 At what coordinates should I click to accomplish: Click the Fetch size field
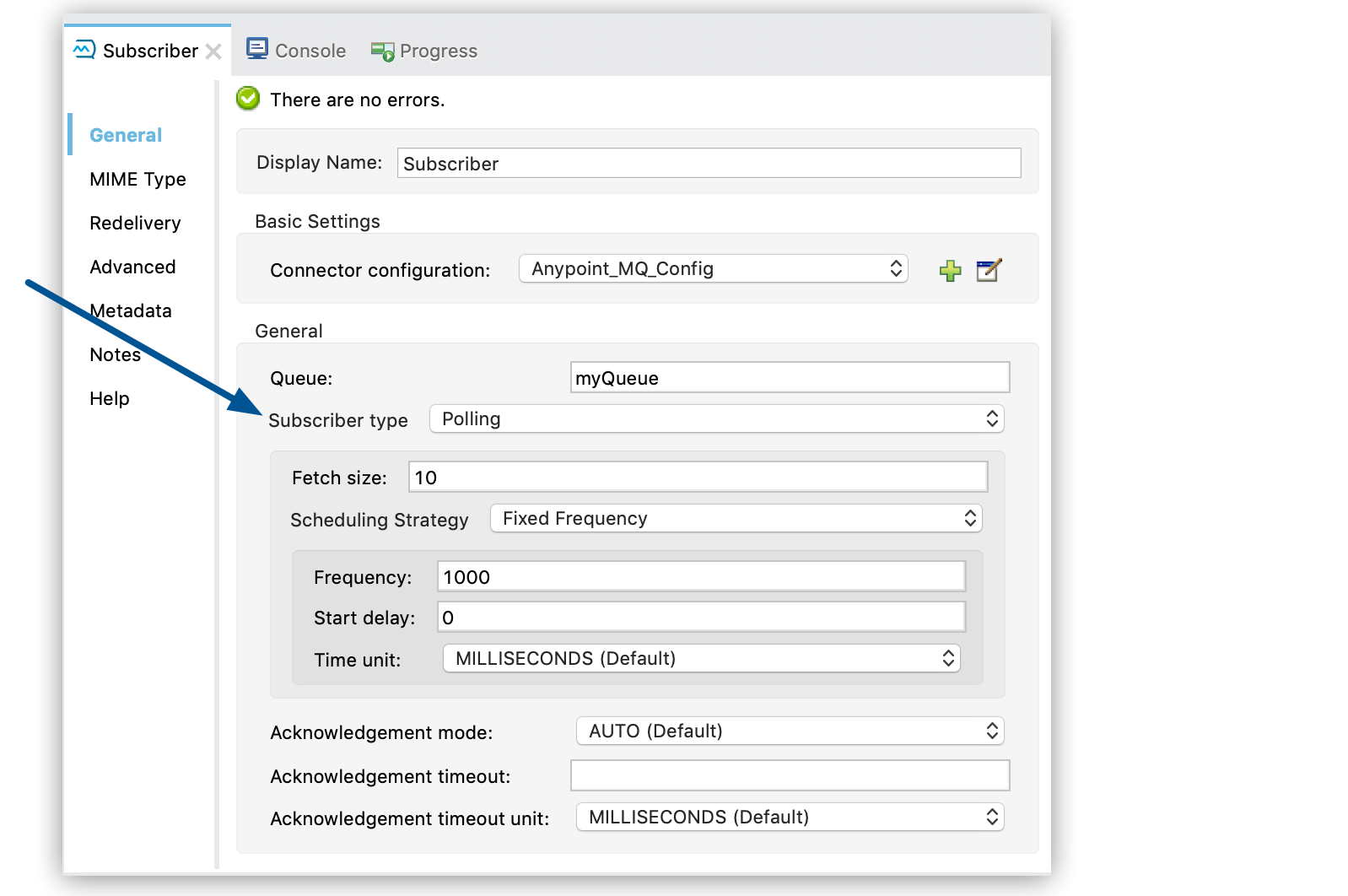click(x=698, y=478)
